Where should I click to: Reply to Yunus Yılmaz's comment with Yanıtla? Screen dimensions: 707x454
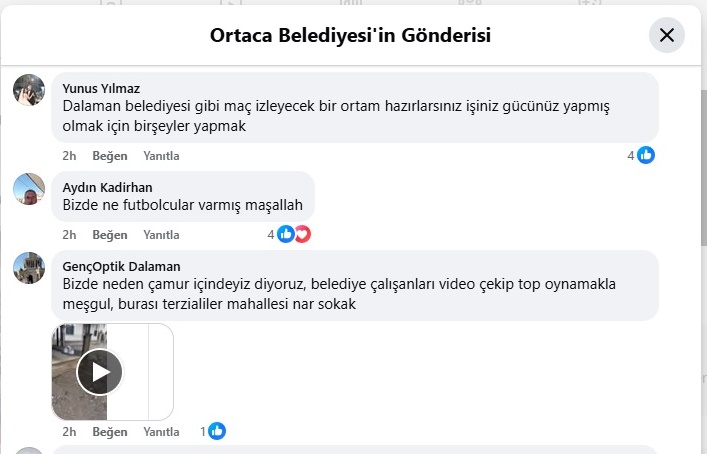pos(161,156)
